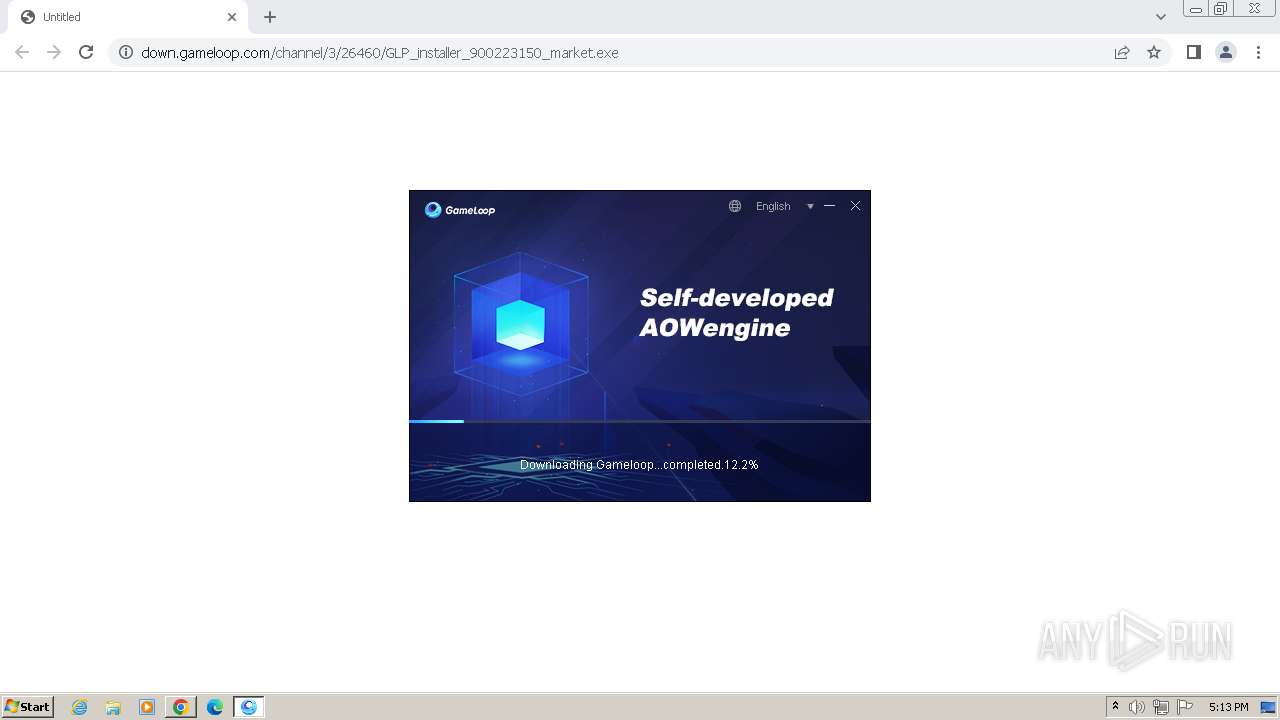The image size is (1280, 720).
Task: Expand the language list arrow
Action: pos(810,206)
